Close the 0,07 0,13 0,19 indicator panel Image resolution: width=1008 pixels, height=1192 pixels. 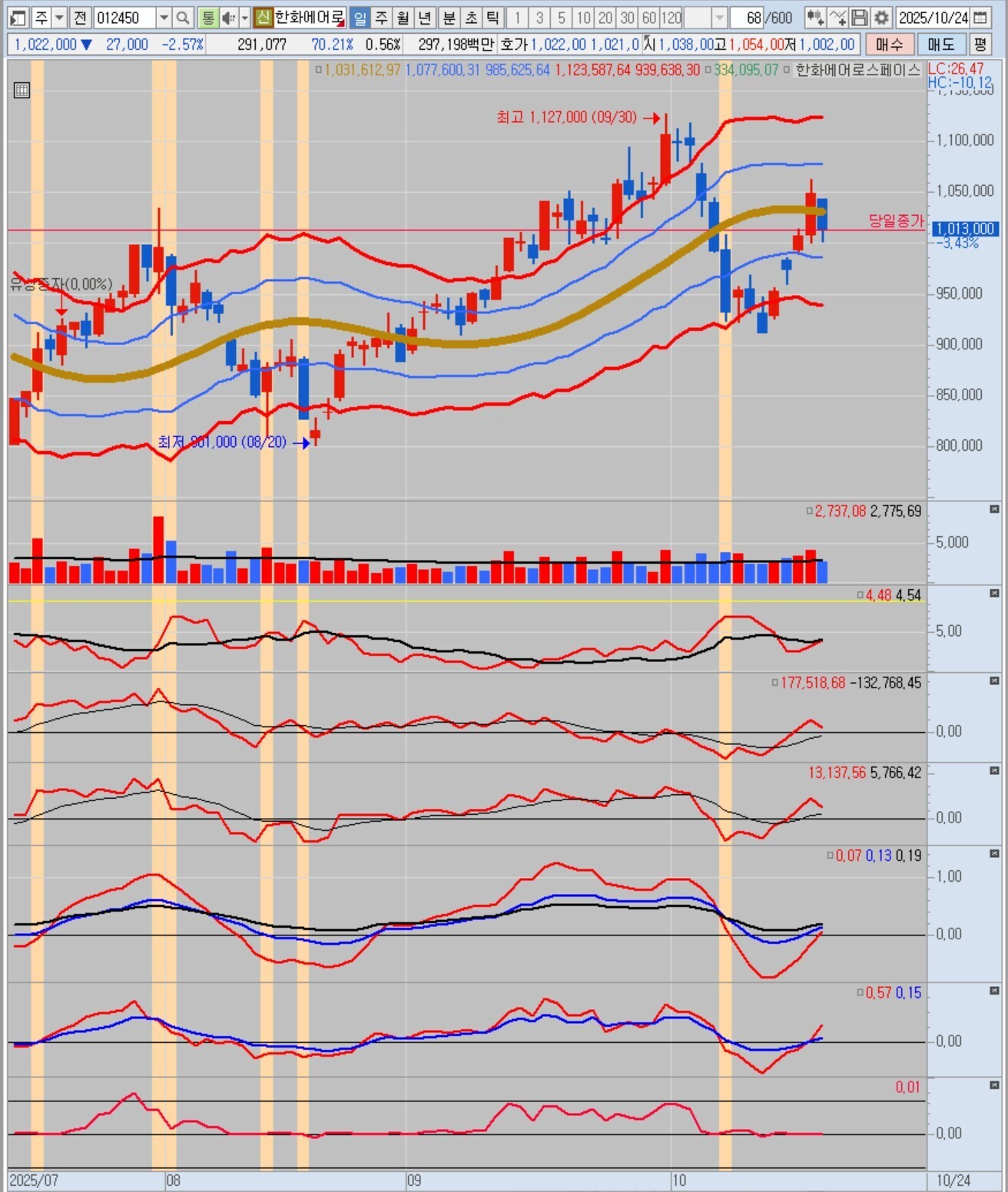(x=994, y=854)
